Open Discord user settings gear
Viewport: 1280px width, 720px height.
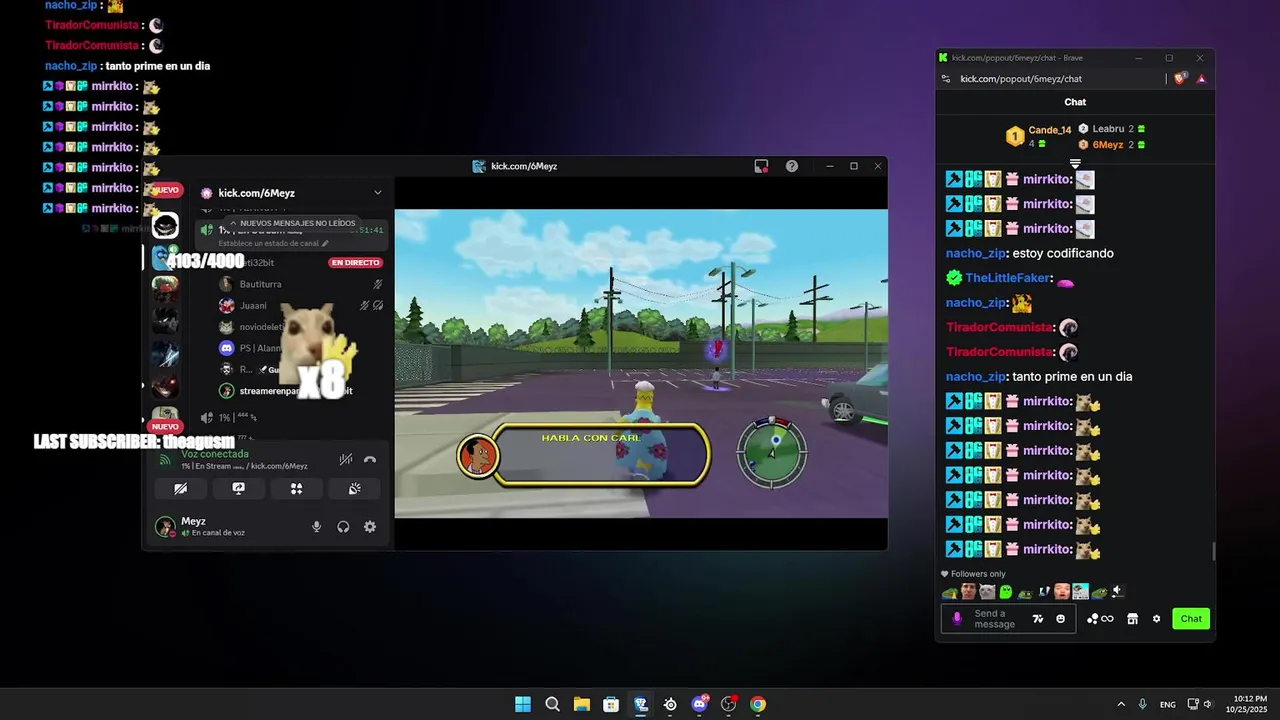(370, 527)
